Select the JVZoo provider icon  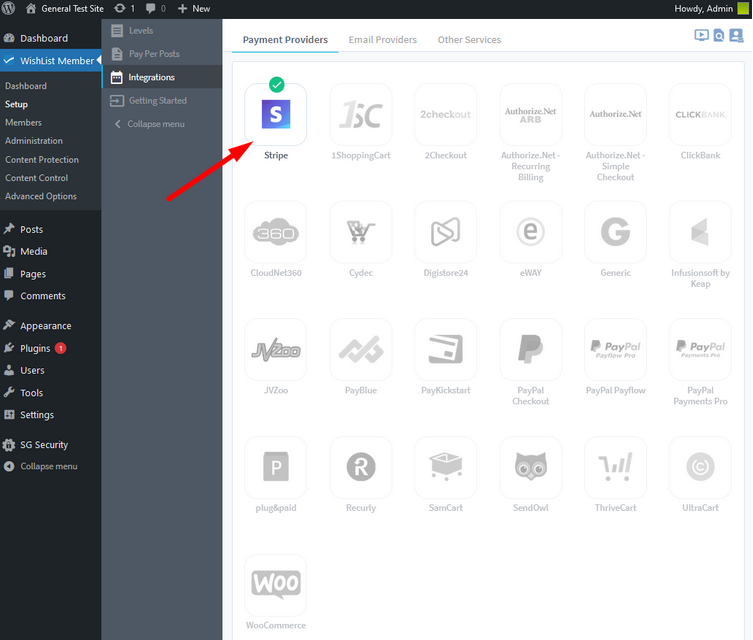tap(276, 350)
